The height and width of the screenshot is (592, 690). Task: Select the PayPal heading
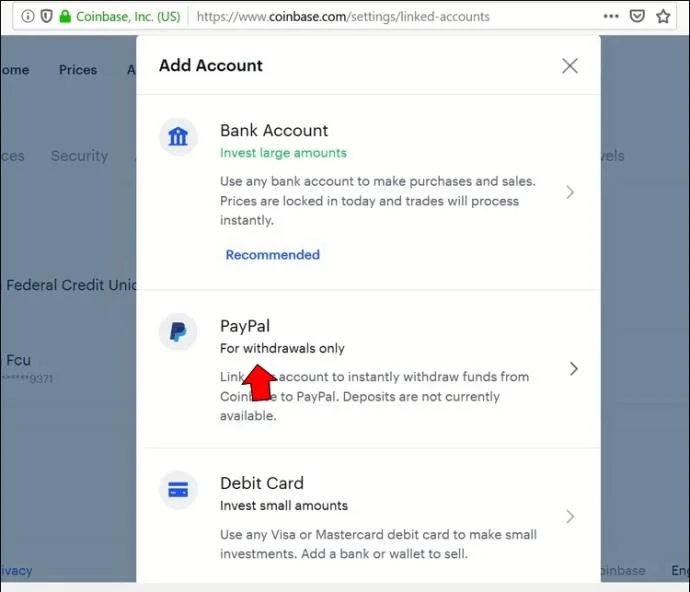245,326
